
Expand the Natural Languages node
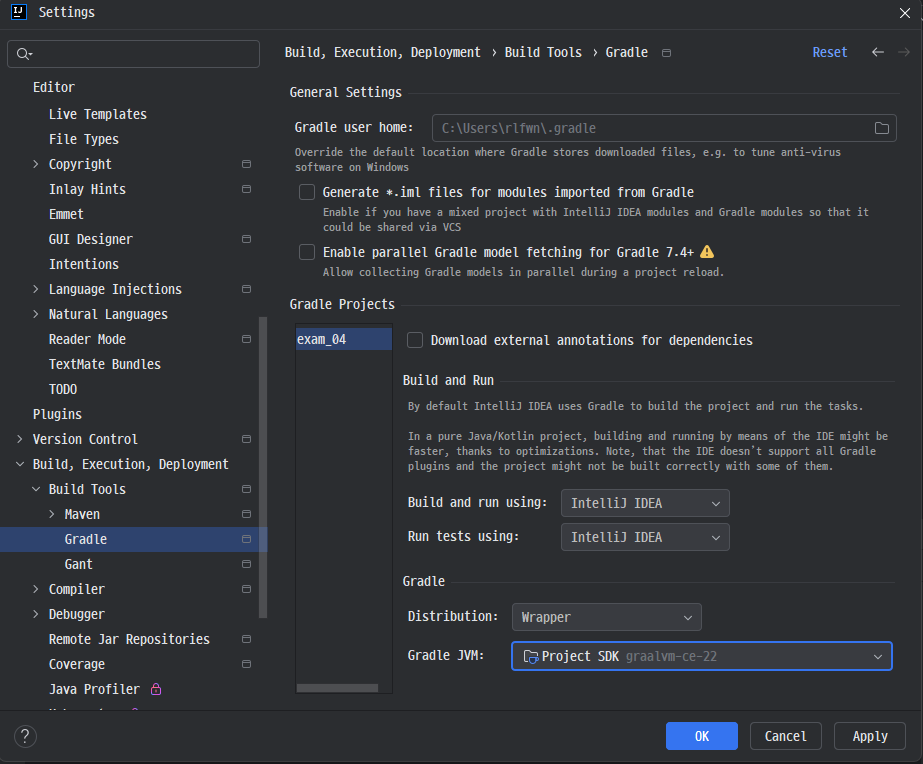(x=36, y=314)
